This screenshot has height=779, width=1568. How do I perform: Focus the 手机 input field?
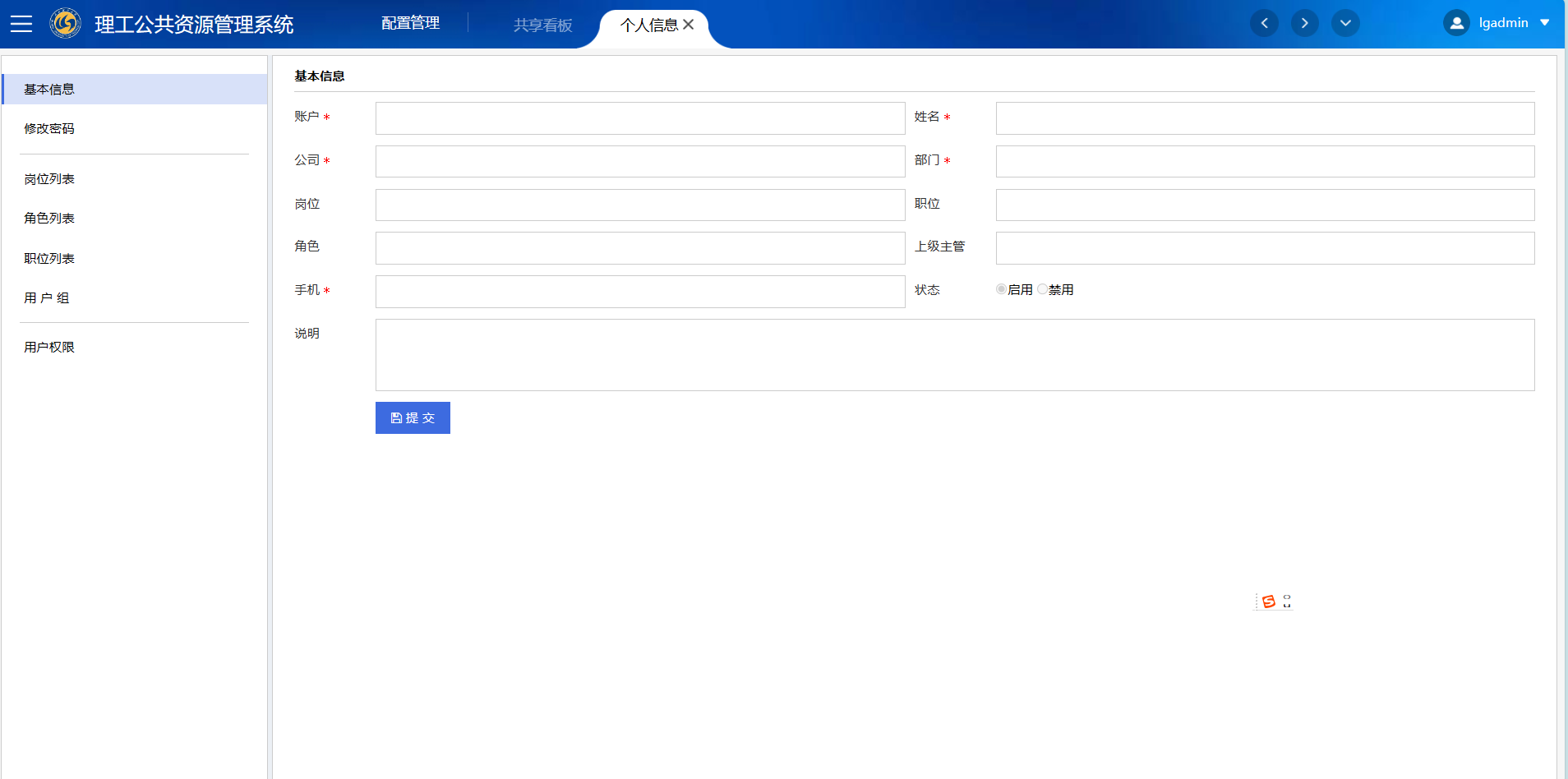(x=640, y=292)
